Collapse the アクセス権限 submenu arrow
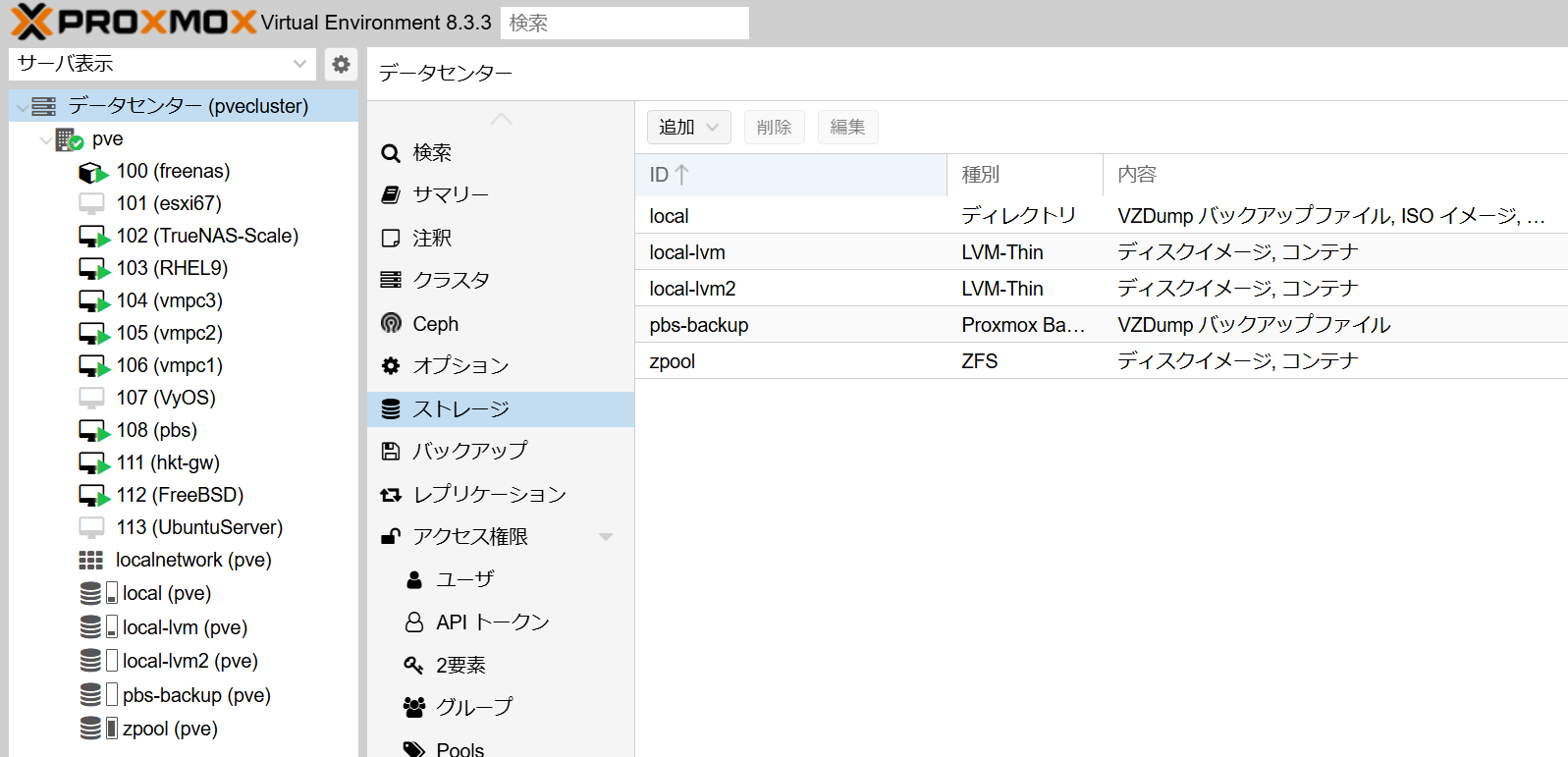Viewport: 1568px width, 757px height. click(606, 537)
